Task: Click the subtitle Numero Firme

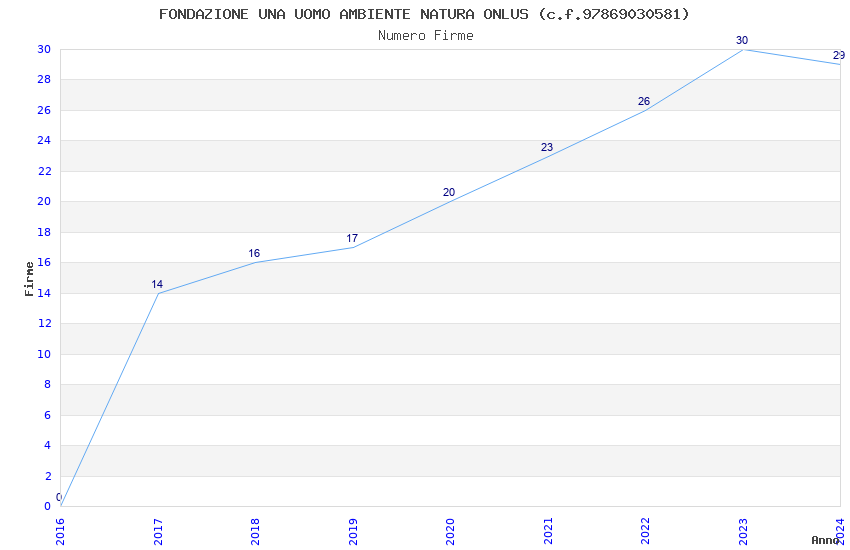Action: tap(426, 36)
